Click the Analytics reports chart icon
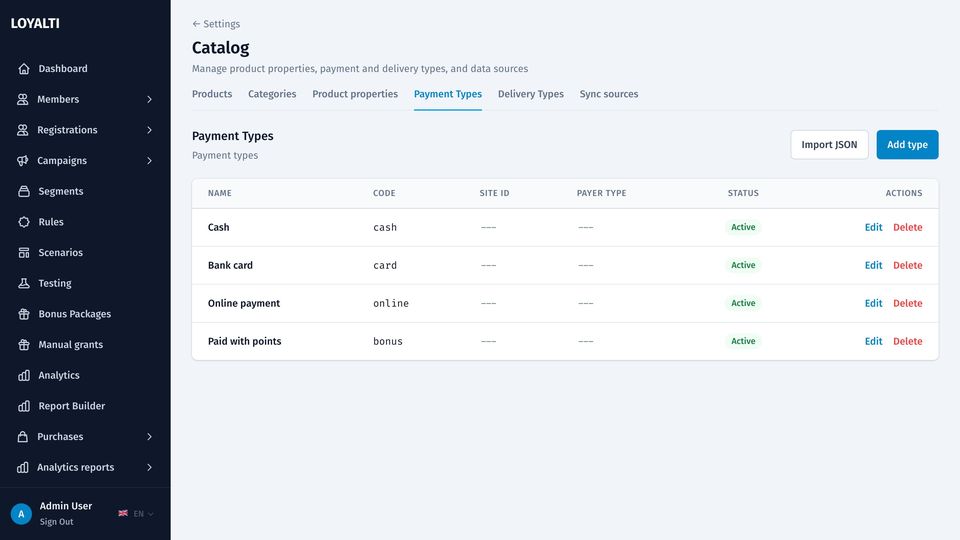960x540 pixels. point(23,467)
